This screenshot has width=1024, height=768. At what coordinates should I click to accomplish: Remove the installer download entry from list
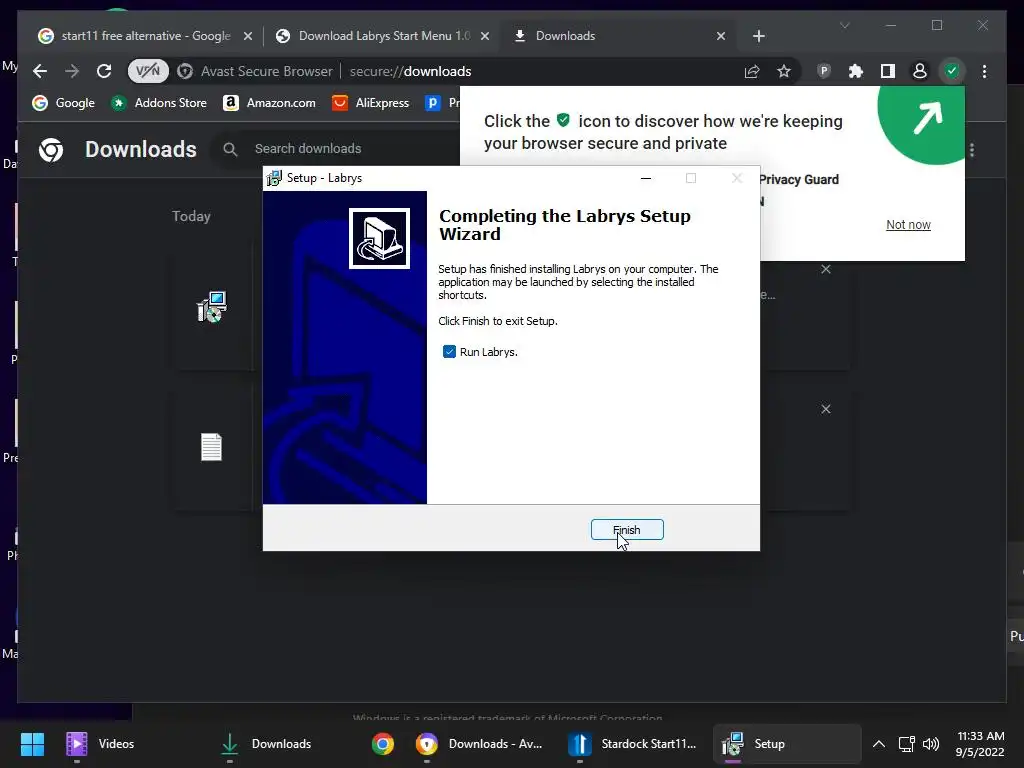click(825, 269)
